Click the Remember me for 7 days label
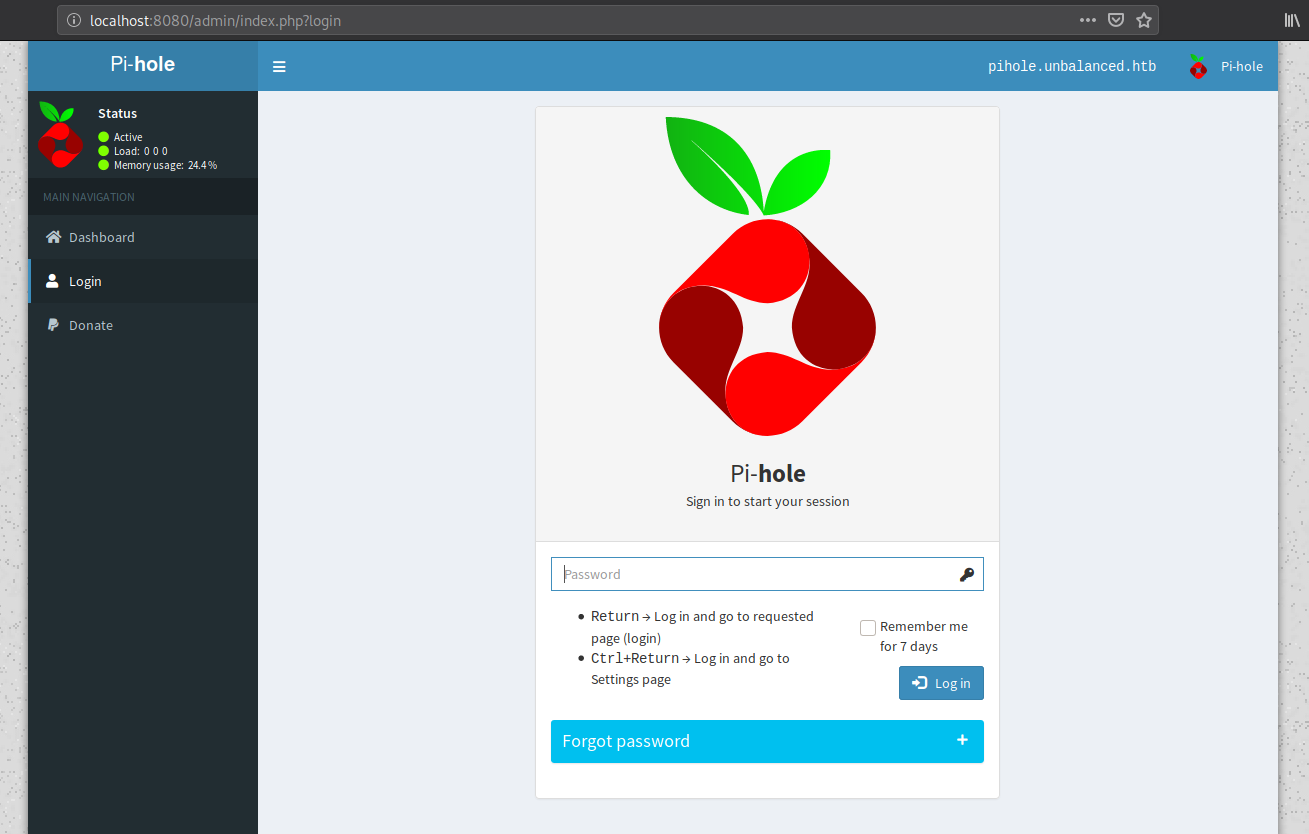Viewport: 1309px width, 834px height. tap(924, 636)
